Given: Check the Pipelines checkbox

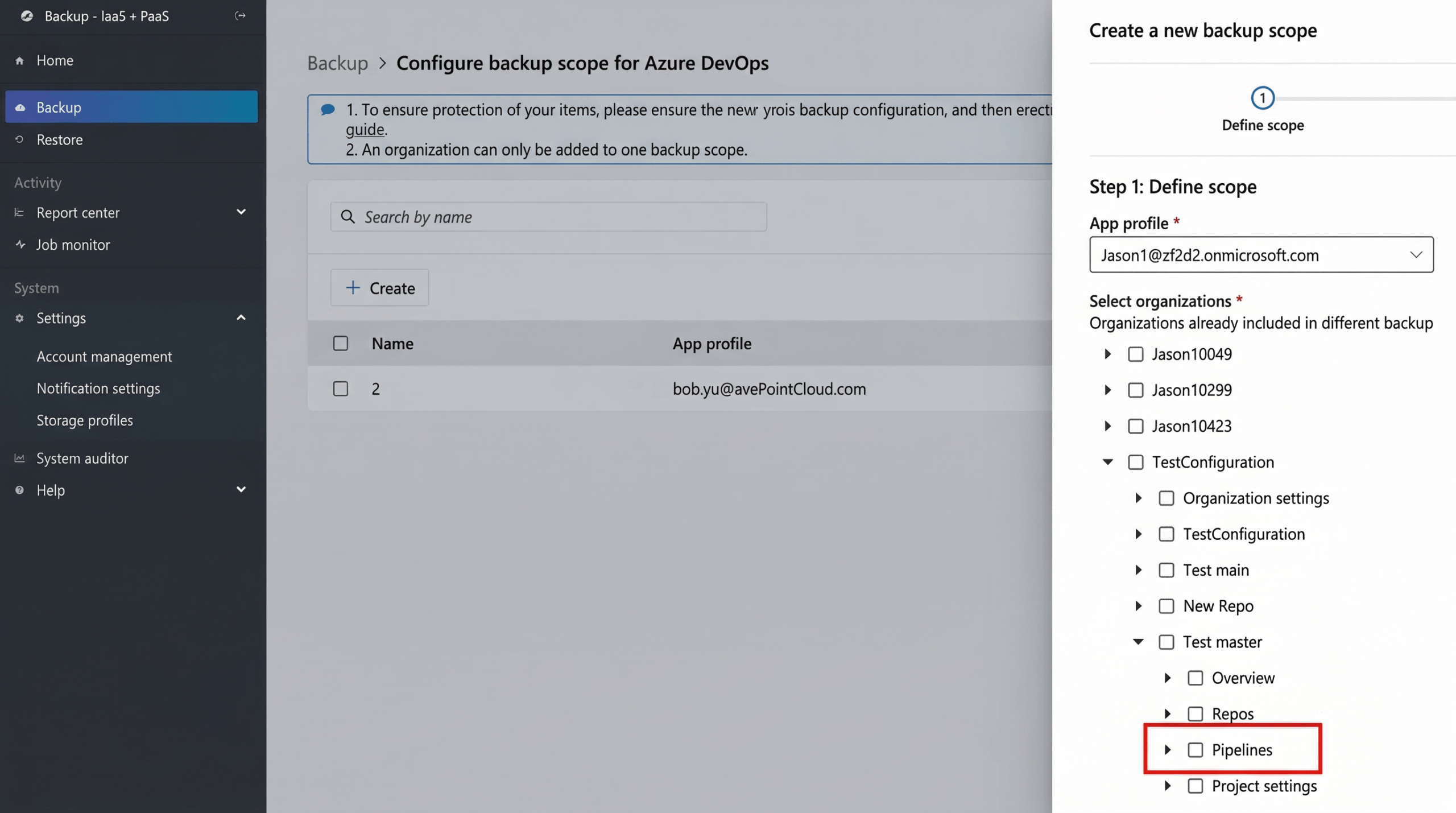Looking at the screenshot, I should coord(1195,750).
